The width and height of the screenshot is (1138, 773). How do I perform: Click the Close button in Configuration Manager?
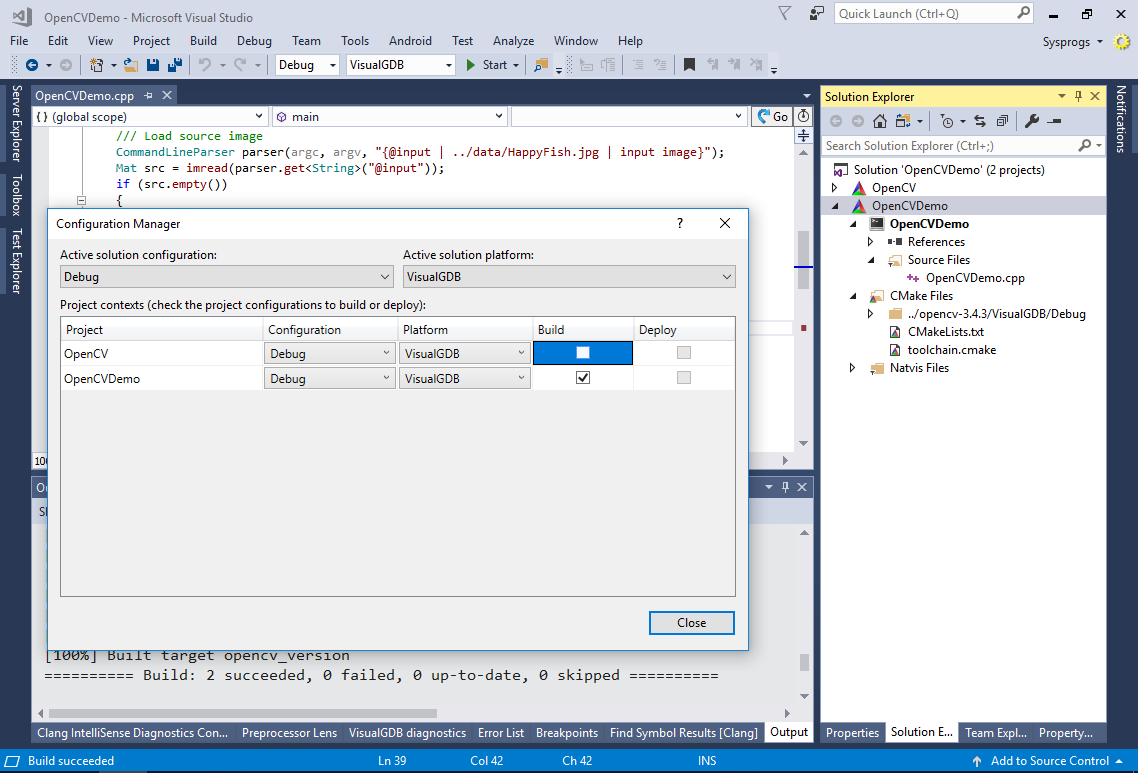click(691, 623)
